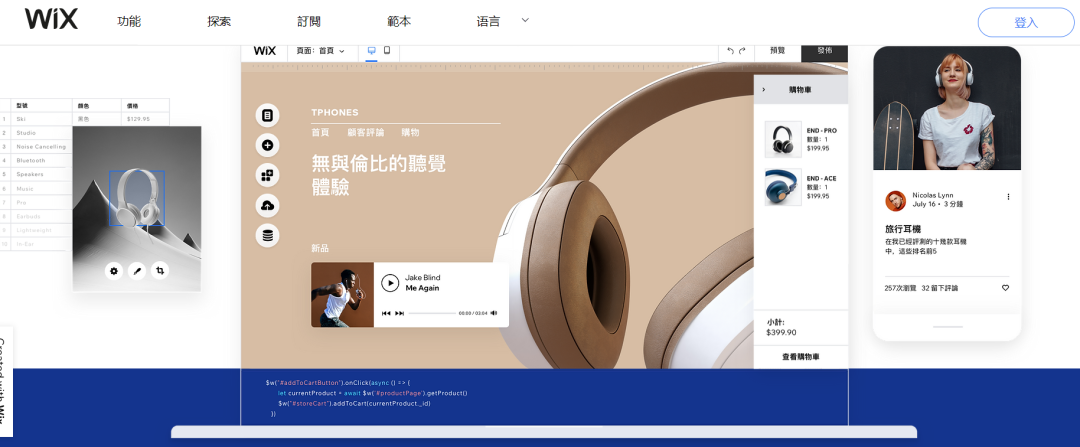Like the post with the heart icon
Screen dimensions: 1080x447
coord(1006,288)
